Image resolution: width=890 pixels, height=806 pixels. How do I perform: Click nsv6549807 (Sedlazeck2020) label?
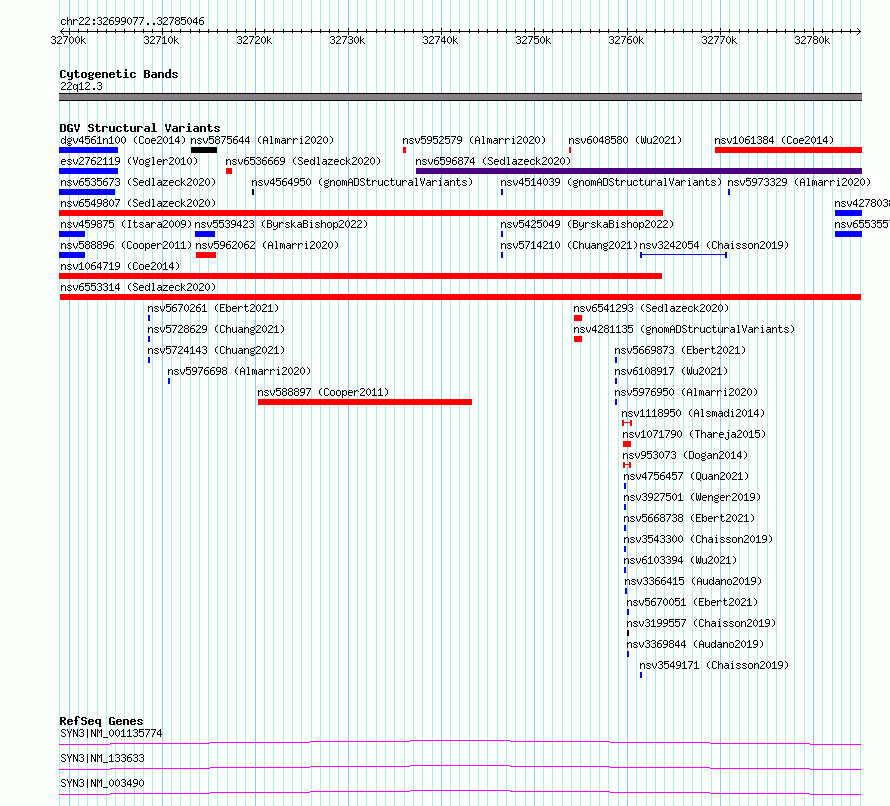[138, 203]
